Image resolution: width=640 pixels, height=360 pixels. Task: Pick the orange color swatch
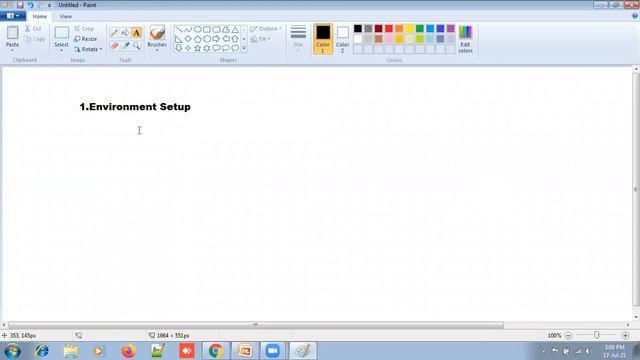tap(399, 28)
